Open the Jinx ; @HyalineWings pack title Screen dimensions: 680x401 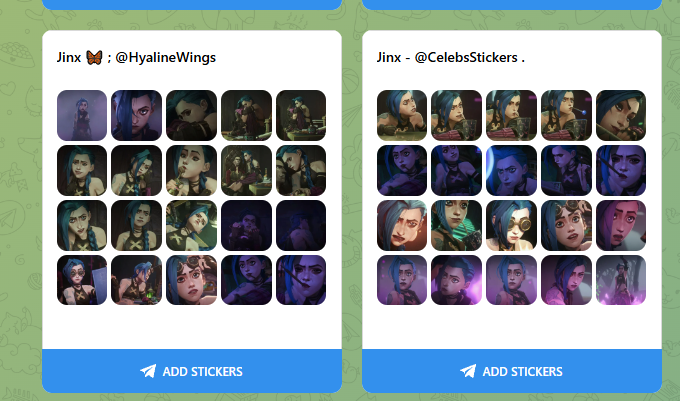[x=136, y=57]
